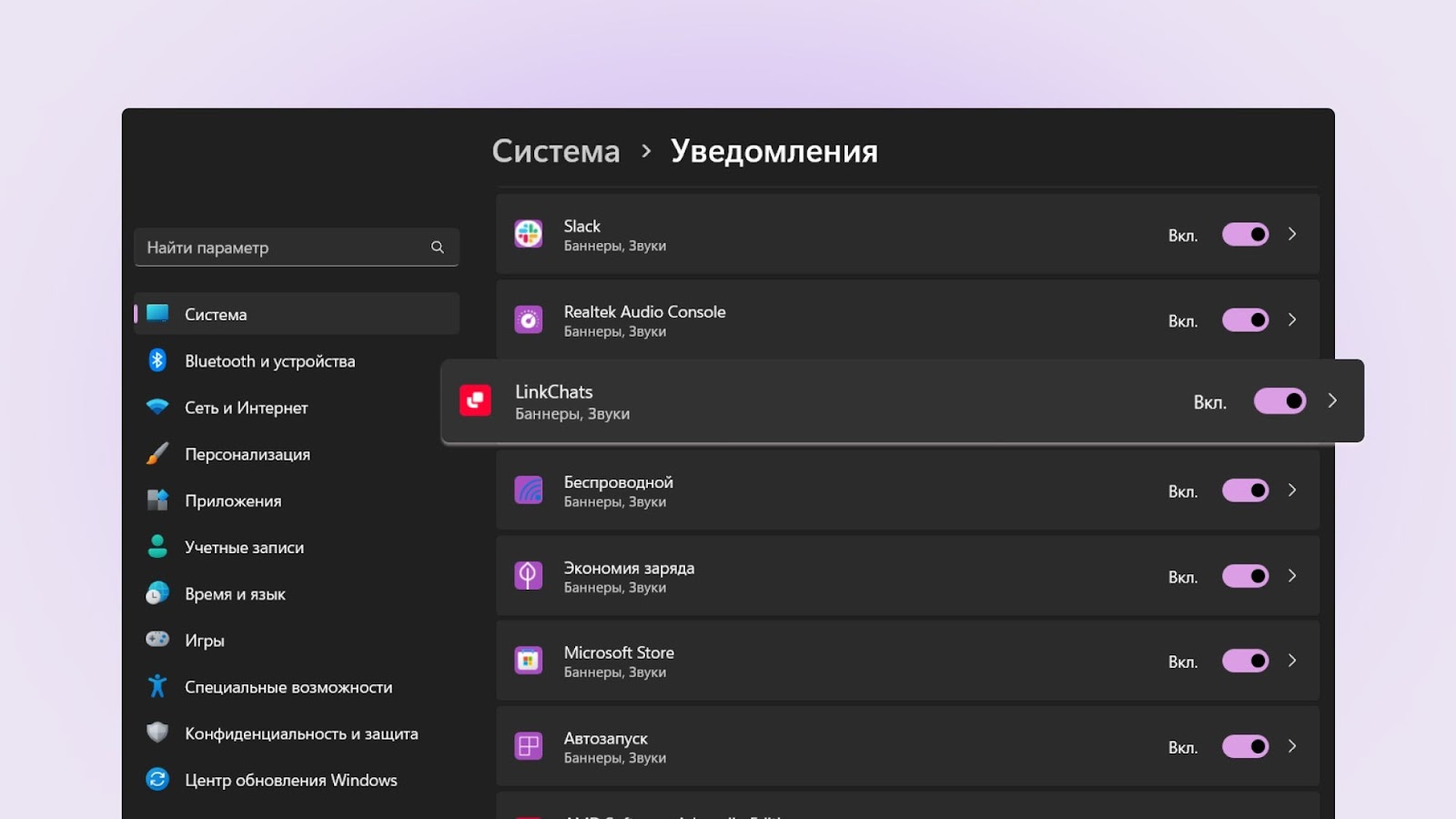Open LinkChats notification details chevron

1332,400
